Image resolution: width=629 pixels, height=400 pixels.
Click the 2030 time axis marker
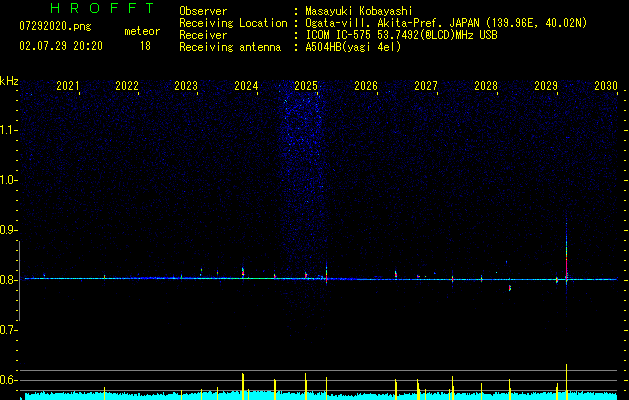pos(606,86)
